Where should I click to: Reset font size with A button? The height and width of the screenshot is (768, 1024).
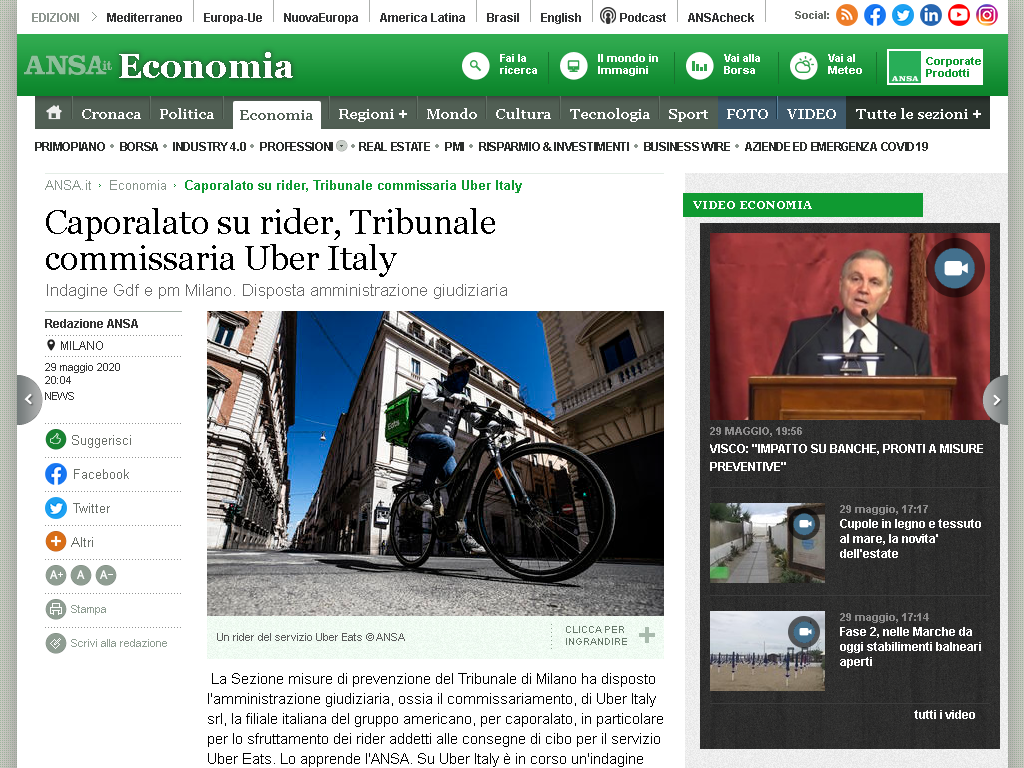click(81, 575)
